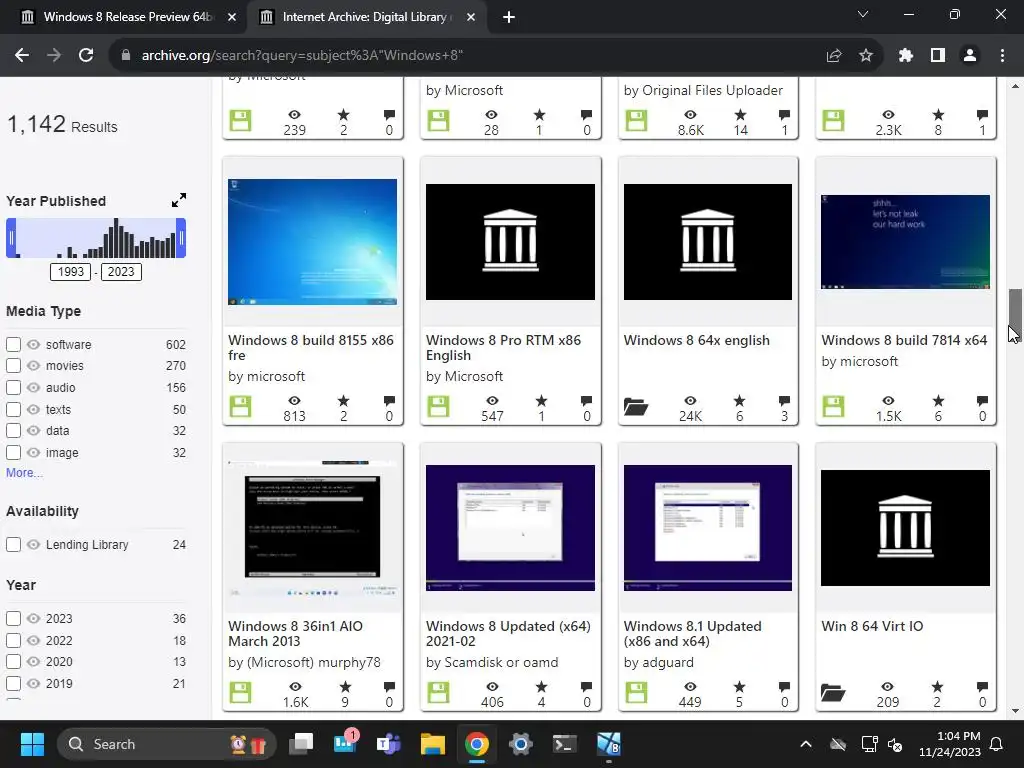Check the texts media type checkbox
Viewport: 1024px width, 768px height.
tap(13, 409)
